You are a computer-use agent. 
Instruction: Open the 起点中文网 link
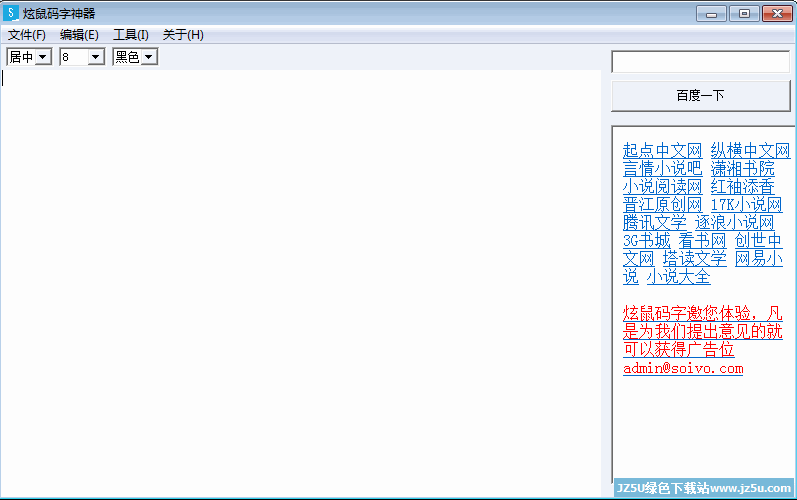click(662, 150)
